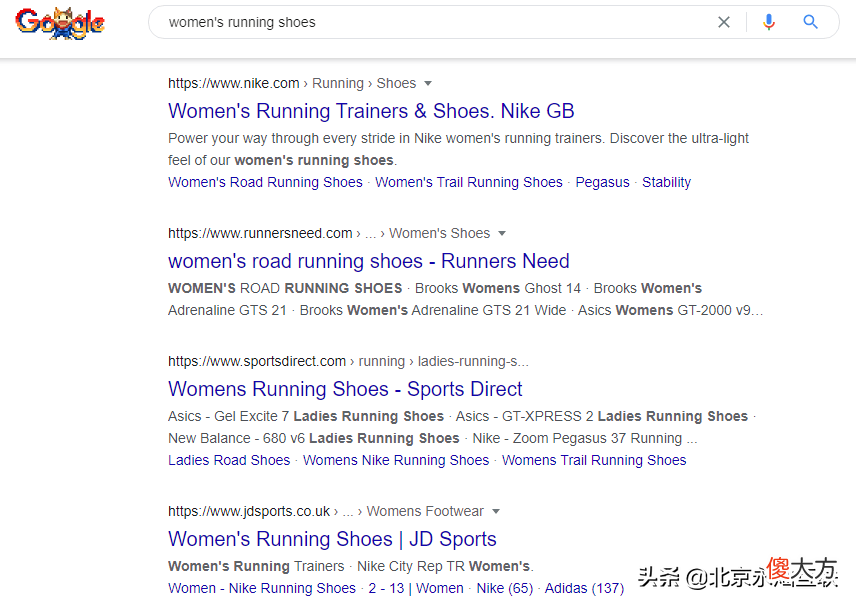Expand the jdsports.co.uk result options arrow

pyautogui.click(x=496, y=512)
